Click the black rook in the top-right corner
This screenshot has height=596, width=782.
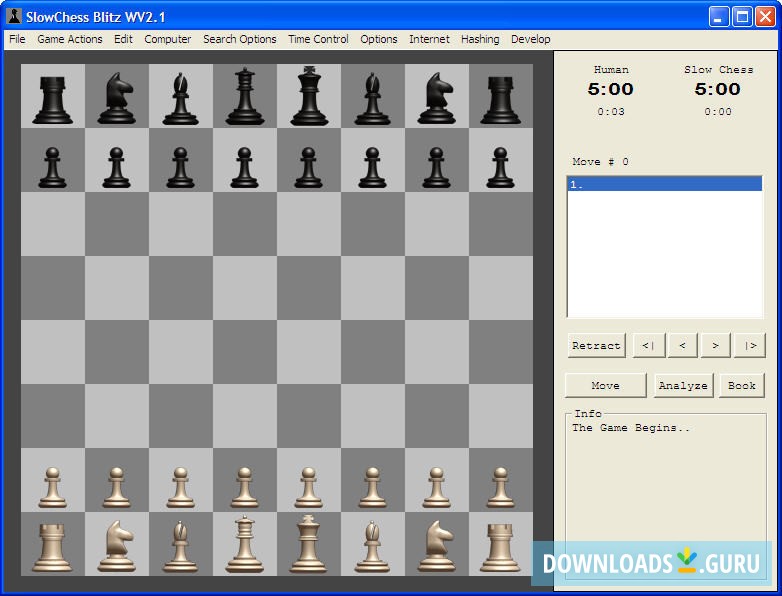[x=500, y=96]
